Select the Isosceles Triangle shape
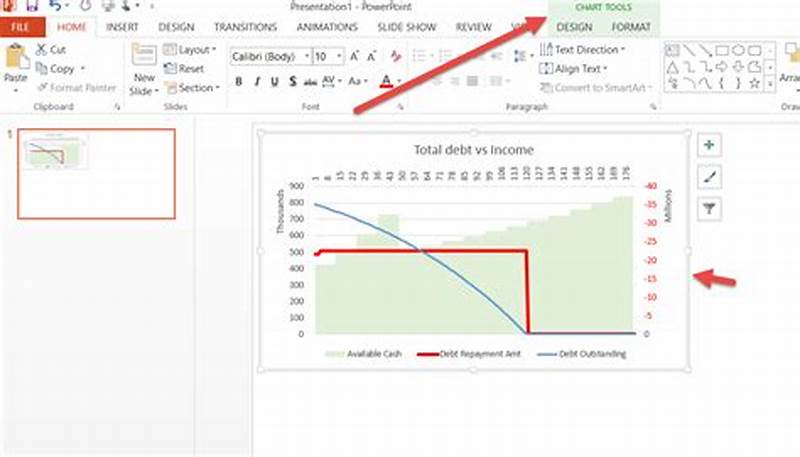 [x=672, y=67]
